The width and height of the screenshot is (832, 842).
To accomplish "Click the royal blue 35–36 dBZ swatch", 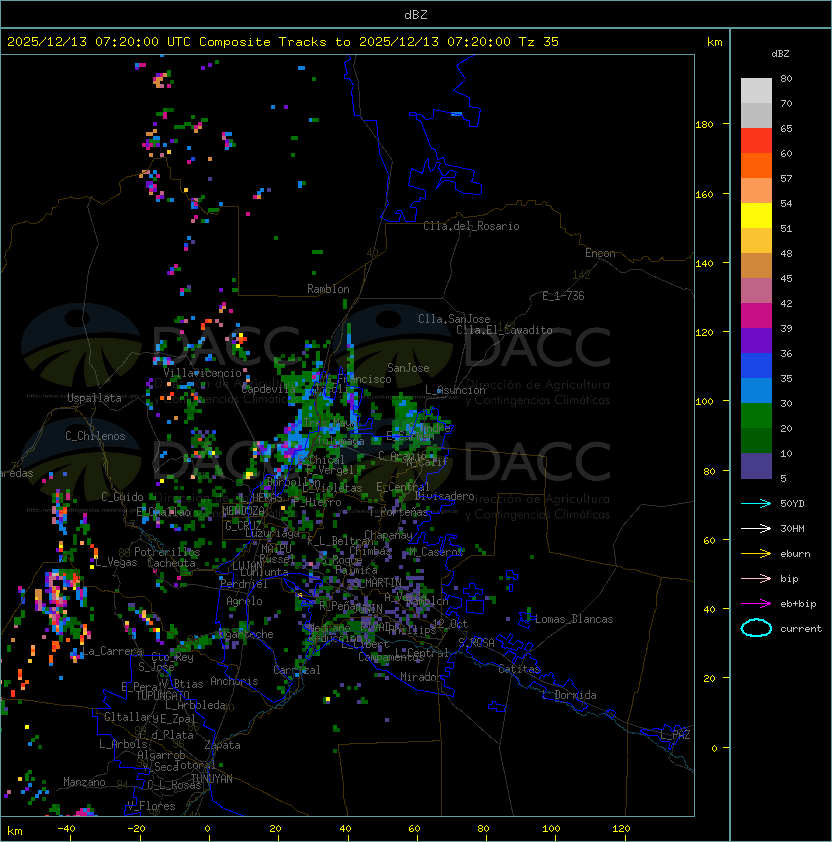I will (x=756, y=366).
